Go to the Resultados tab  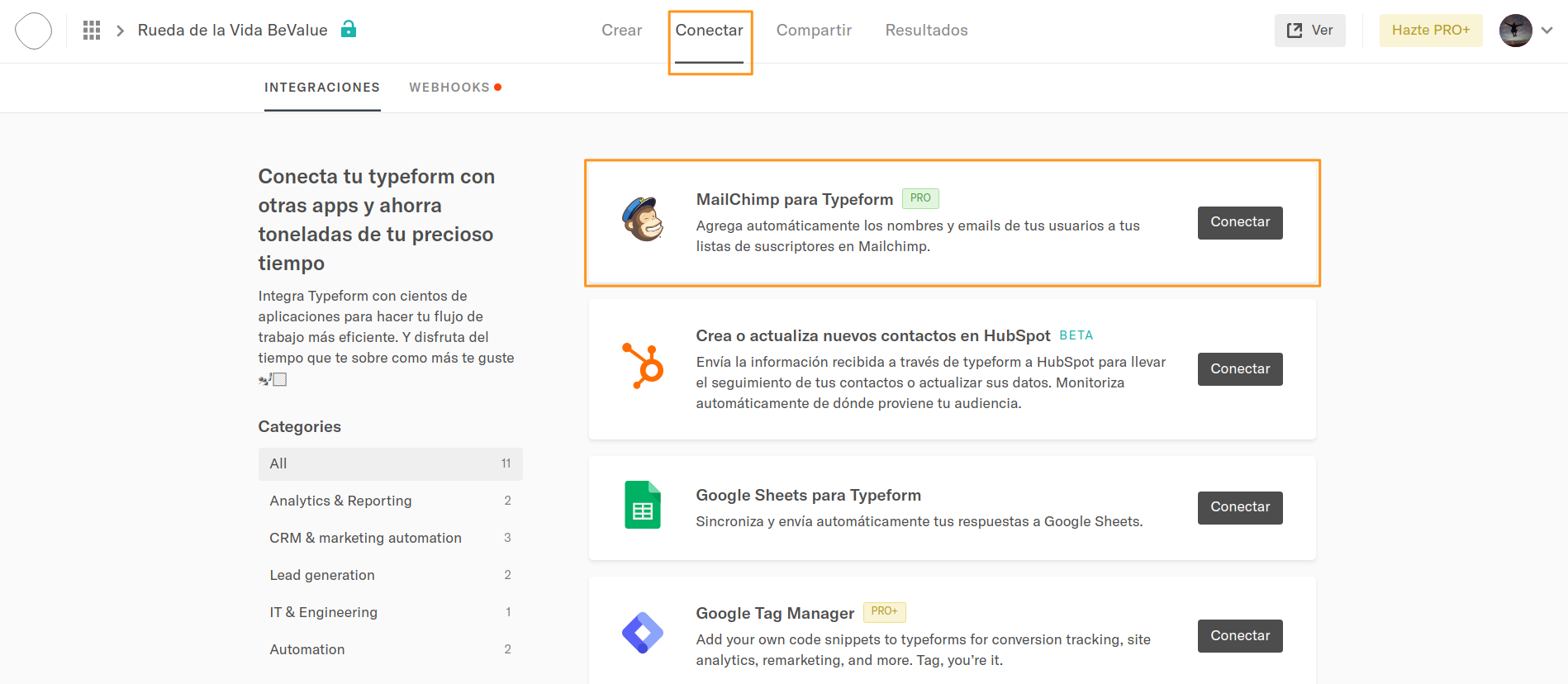click(x=926, y=31)
